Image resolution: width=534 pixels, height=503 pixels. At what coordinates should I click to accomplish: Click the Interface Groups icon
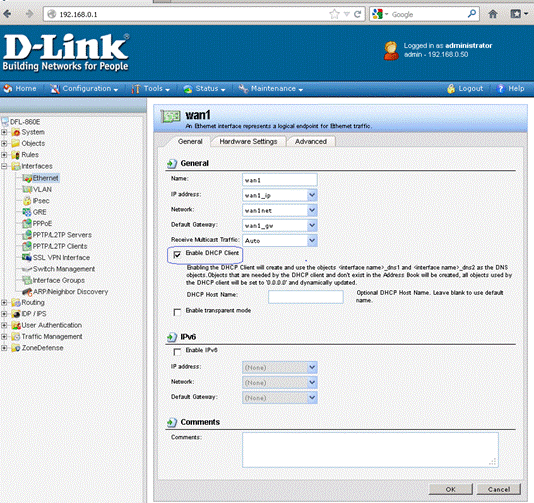coord(27,280)
